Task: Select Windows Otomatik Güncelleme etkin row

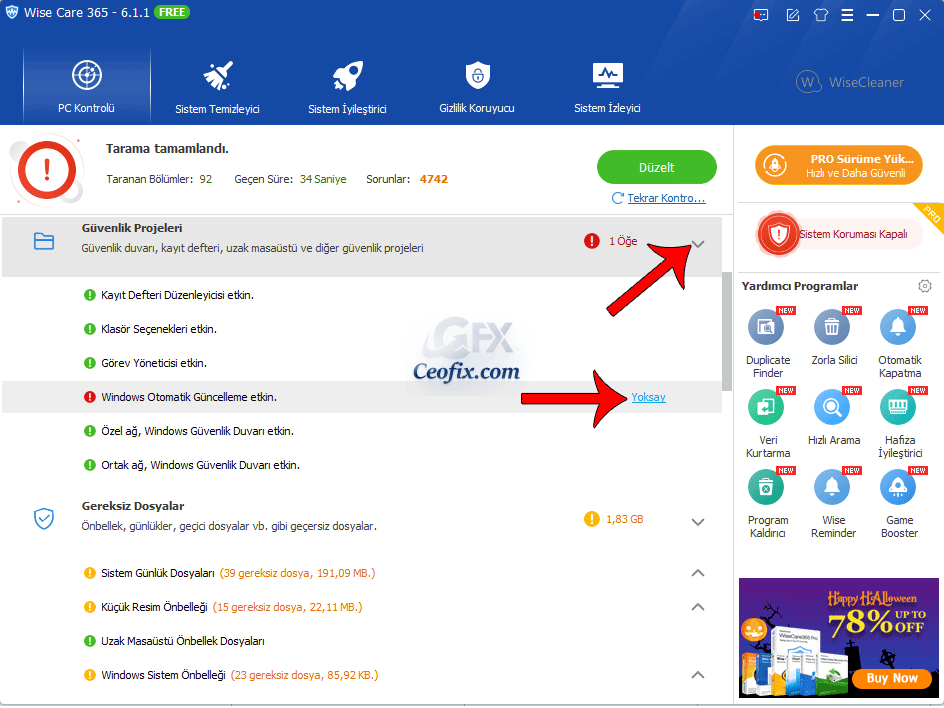Action: 362,397
